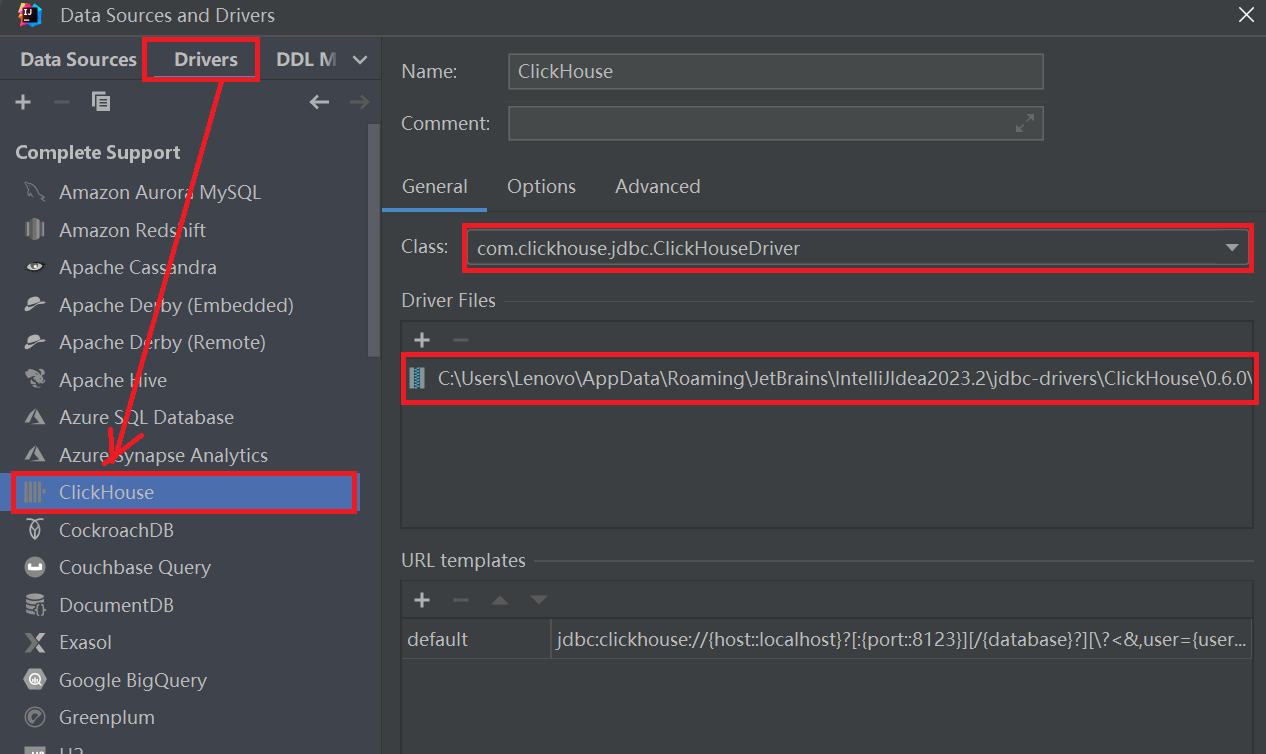Viewport: 1266px width, 754px height.
Task: Click the Apache Derby (Embedded) hat icon
Action: (x=35, y=305)
